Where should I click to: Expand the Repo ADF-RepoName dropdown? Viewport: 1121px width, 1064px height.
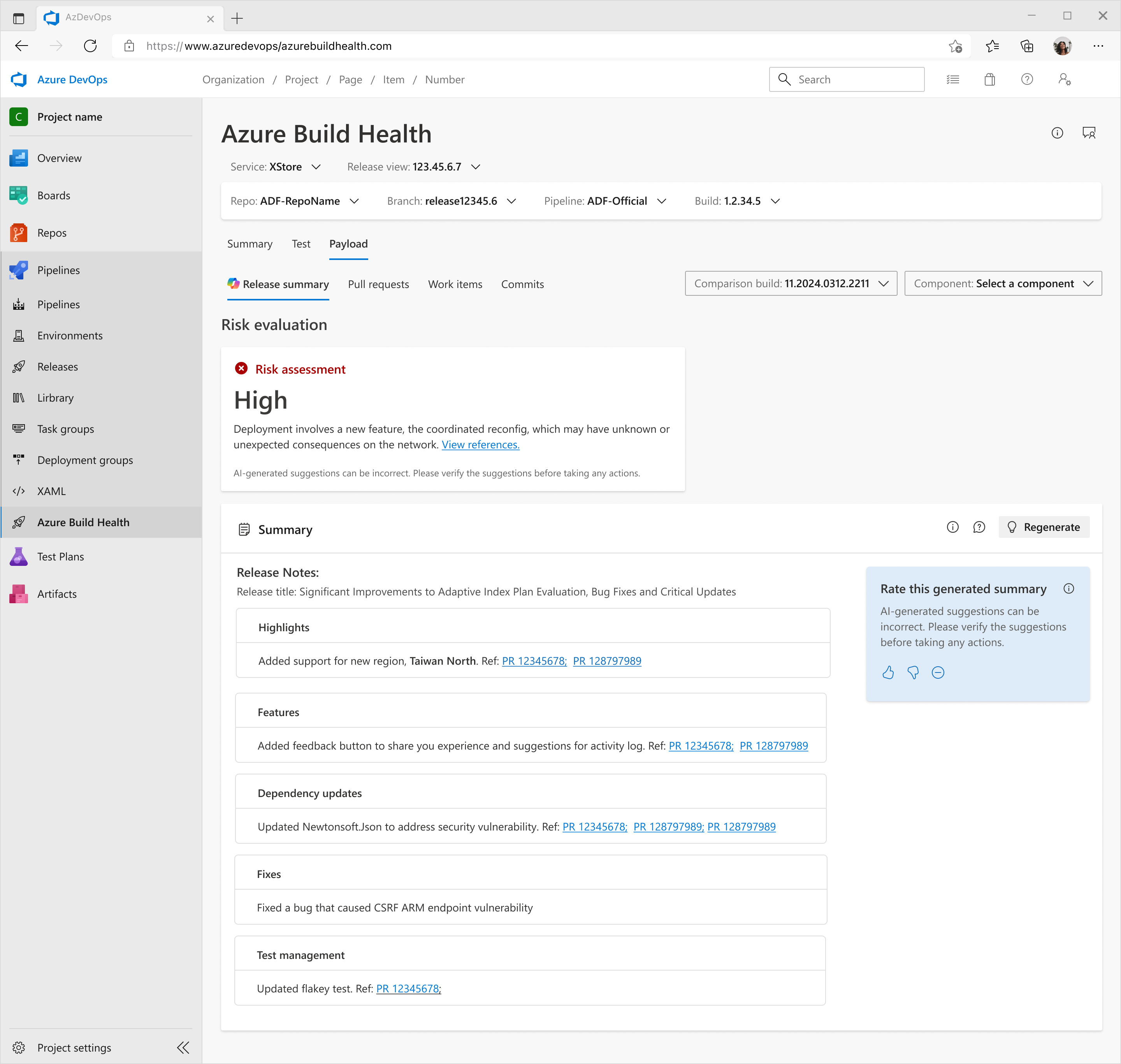pos(294,201)
